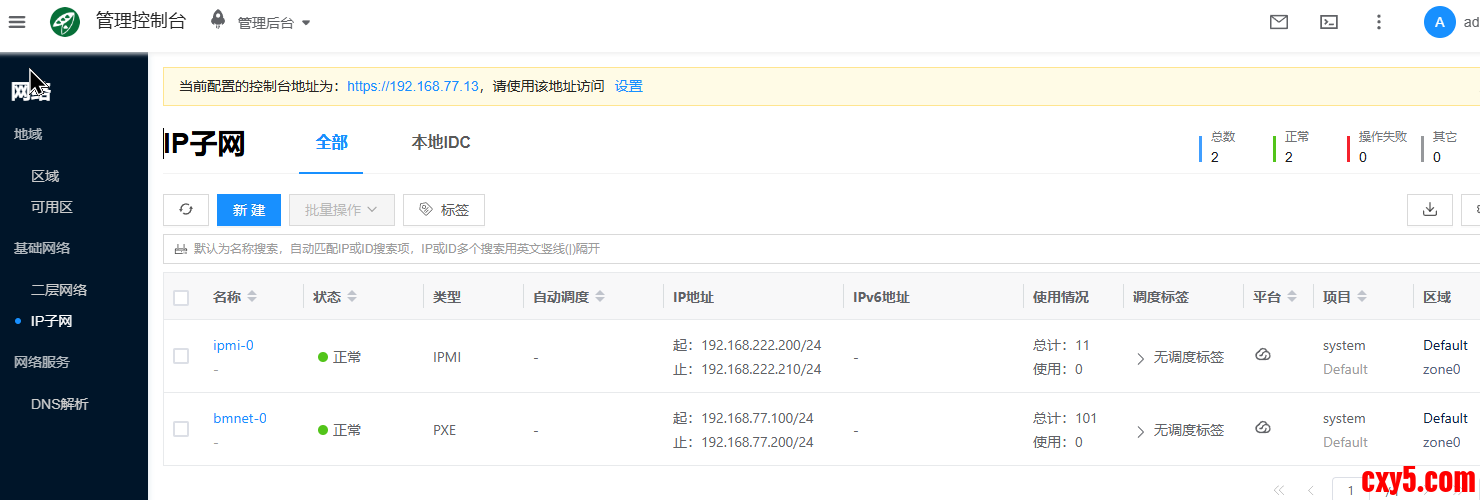Click start address 192.168.222.200/24
The height and width of the screenshot is (500, 1480).
pos(761,345)
